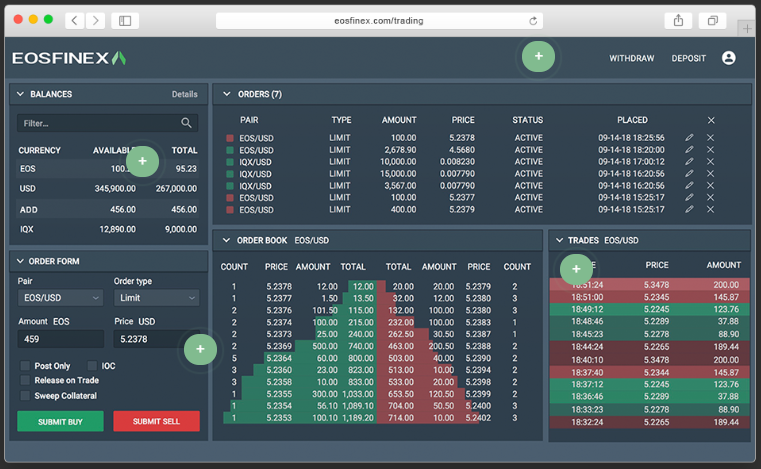761x469 pixels.
Task: Click the search icon in Balances filter
Action: [186, 123]
